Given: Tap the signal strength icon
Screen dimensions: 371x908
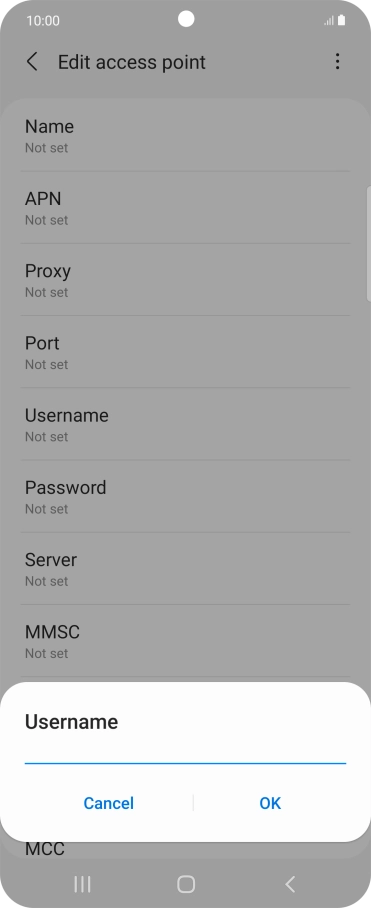Looking at the screenshot, I should coord(329,21).
